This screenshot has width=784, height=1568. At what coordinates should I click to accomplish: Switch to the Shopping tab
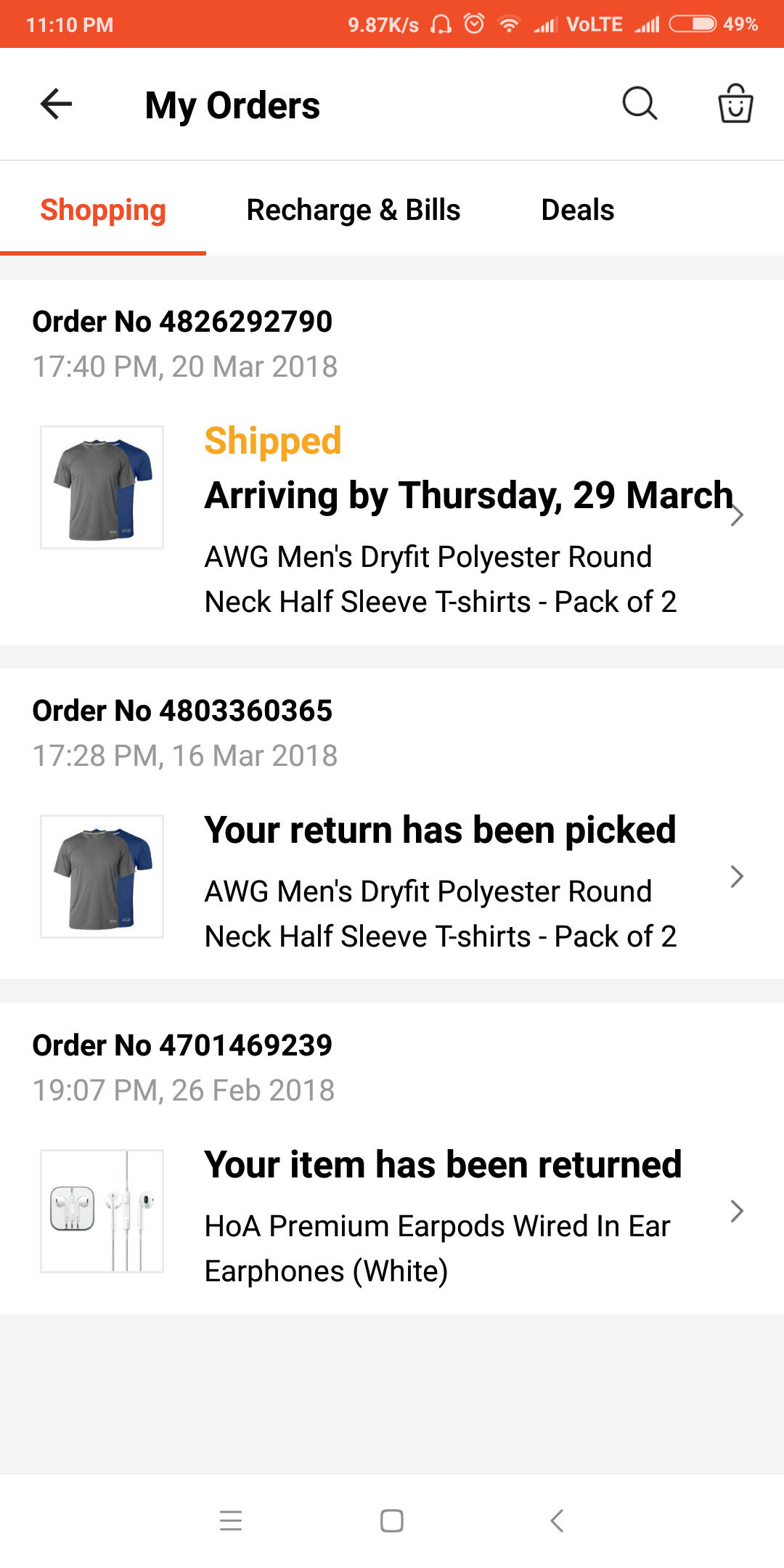pyautogui.click(x=103, y=210)
